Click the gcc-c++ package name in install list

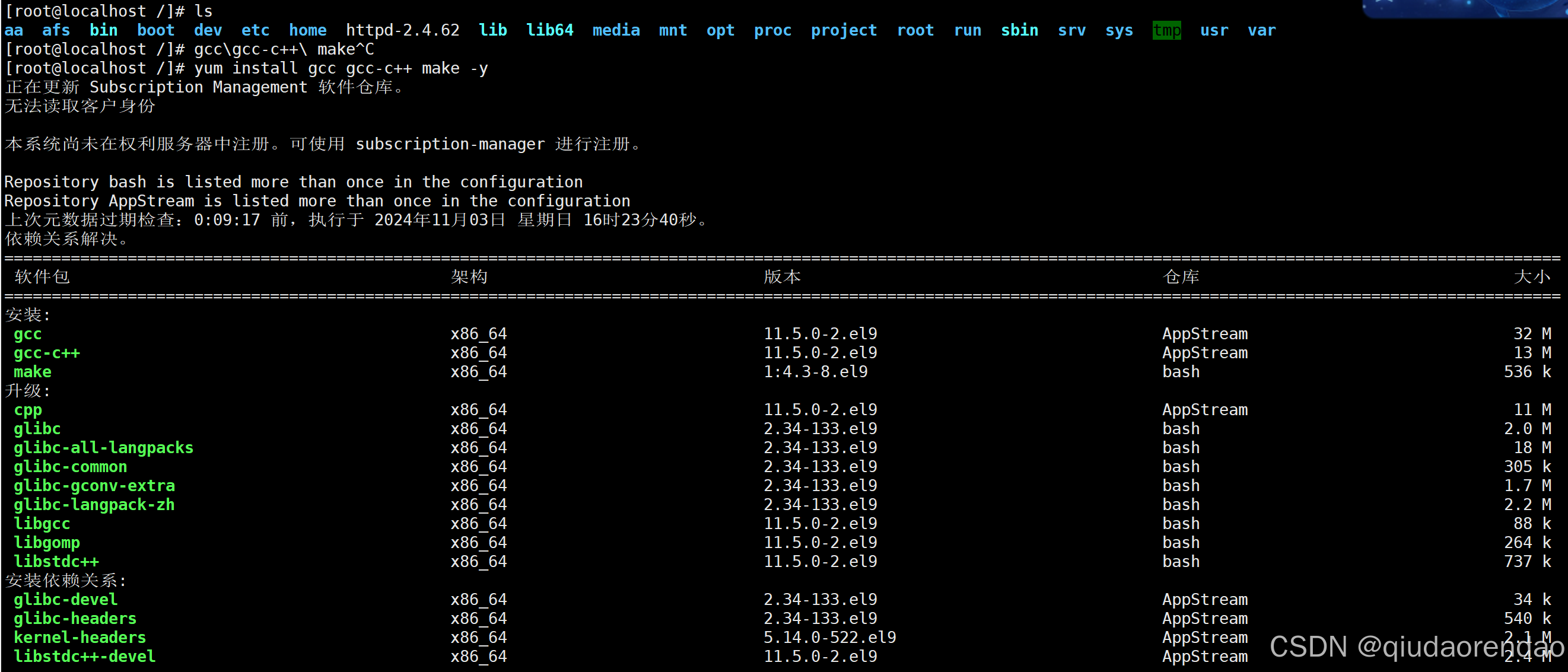point(47,353)
